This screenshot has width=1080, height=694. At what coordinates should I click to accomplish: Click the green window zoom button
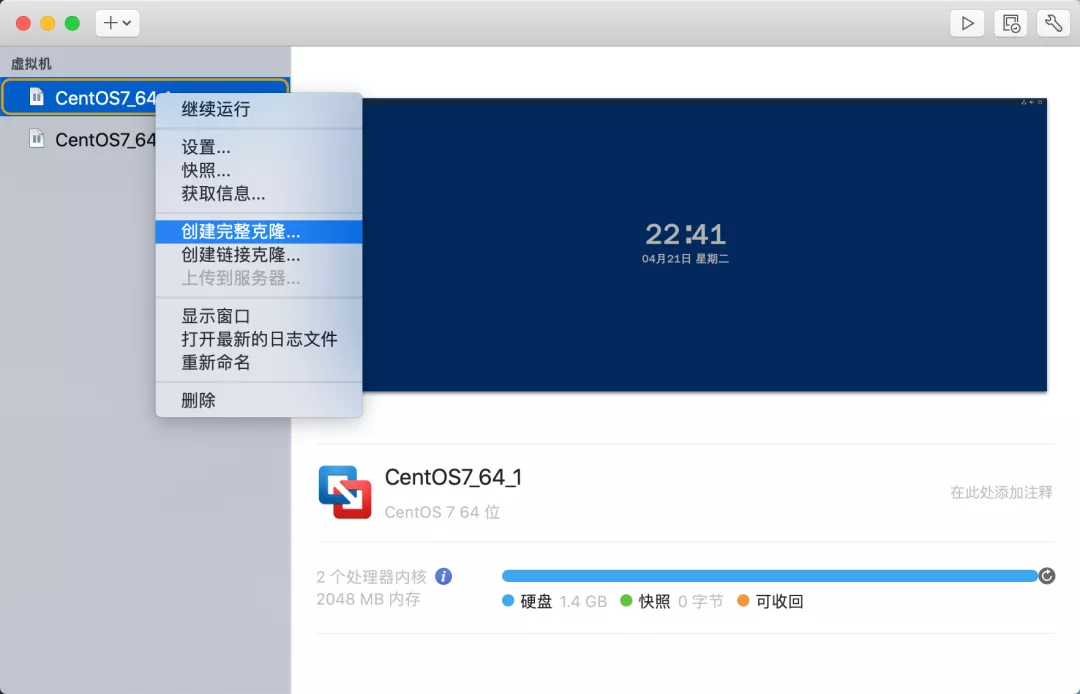[72, 23]
